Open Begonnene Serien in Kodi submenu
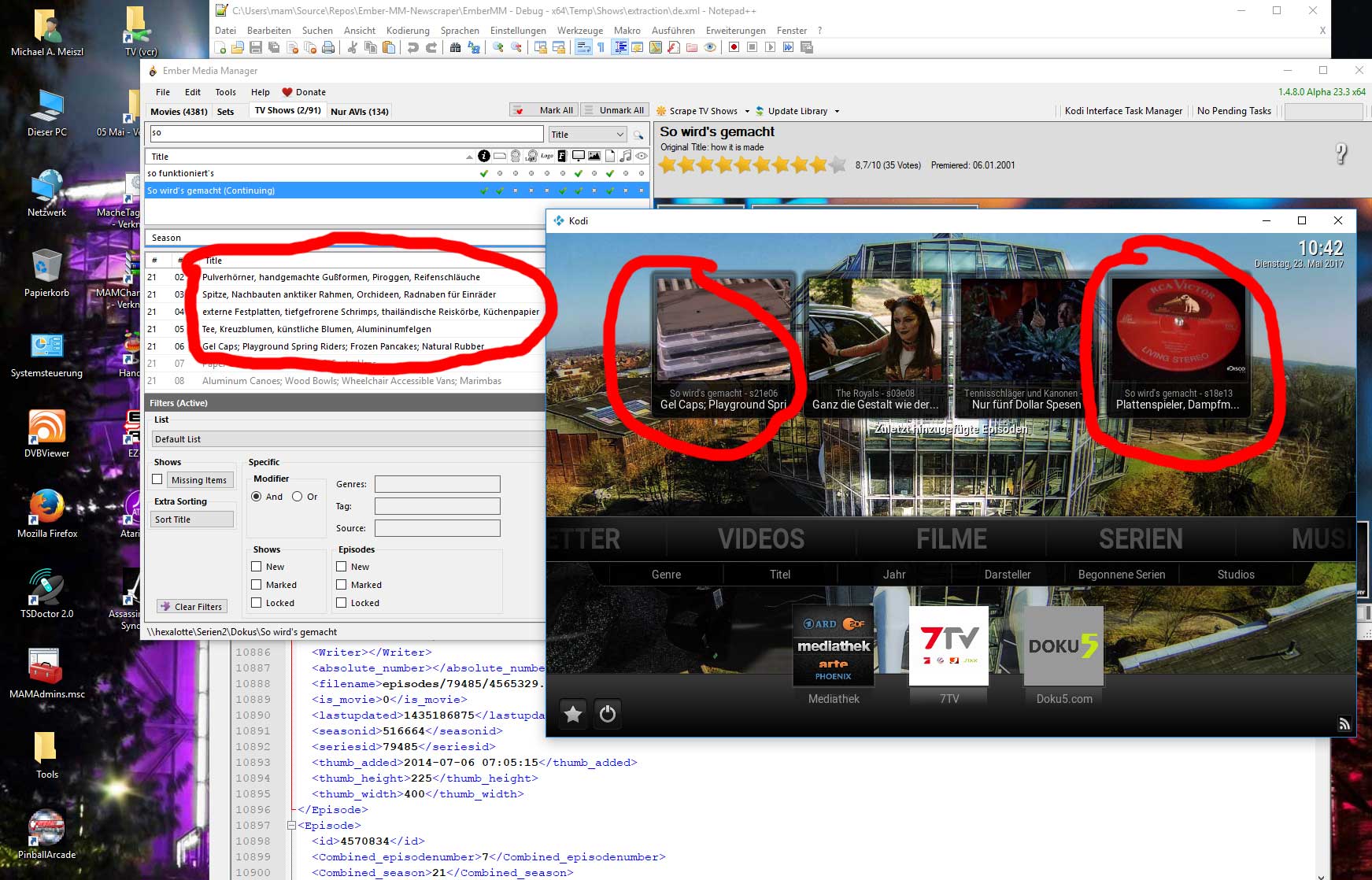Viewport: 1372px width, 880px height. click(1121, 575)
